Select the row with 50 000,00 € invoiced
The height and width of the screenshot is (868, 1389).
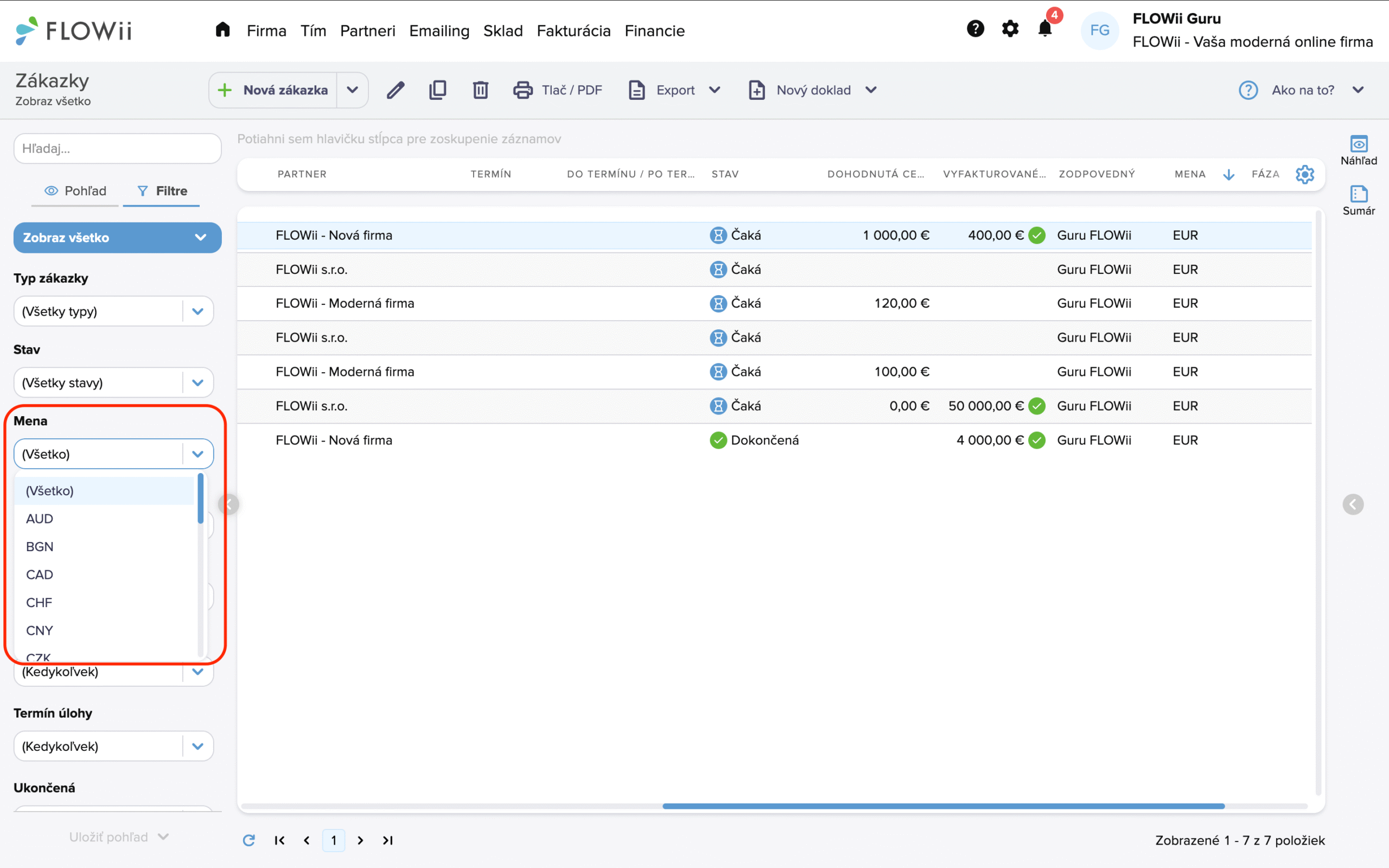pyautogui.click(x=774, y=406)
